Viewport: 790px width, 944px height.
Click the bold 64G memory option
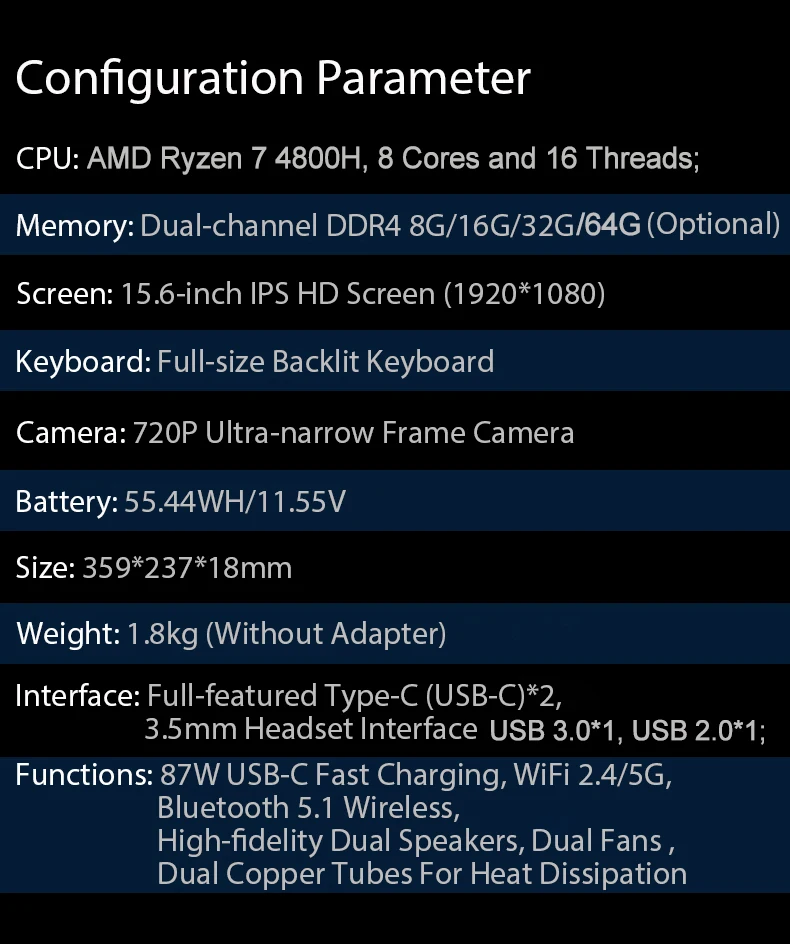[610, 224]
